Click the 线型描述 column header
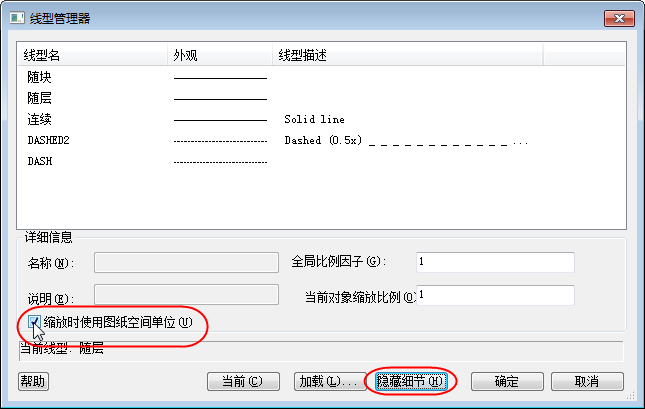This screenshot has width=645, height=409. (408, 55)
